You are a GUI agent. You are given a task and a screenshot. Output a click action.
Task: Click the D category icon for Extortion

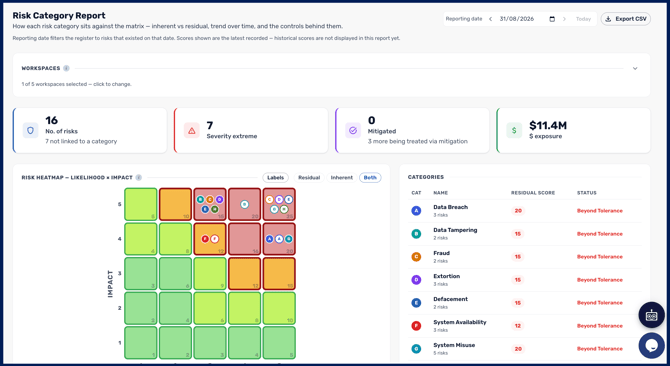(x=416, y=280)
